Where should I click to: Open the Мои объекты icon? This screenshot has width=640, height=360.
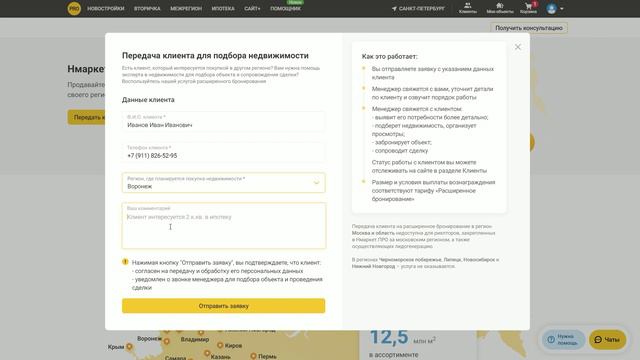pos(500,8)
